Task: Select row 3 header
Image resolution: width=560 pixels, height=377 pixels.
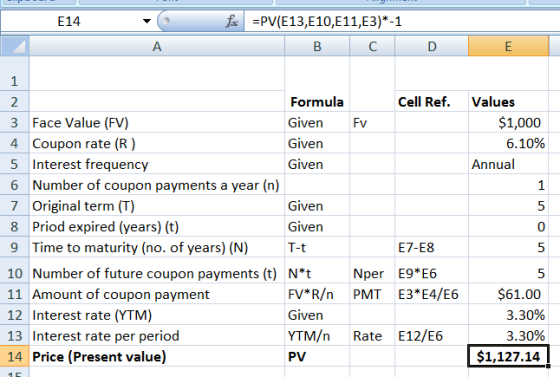Action: point(14,122)
